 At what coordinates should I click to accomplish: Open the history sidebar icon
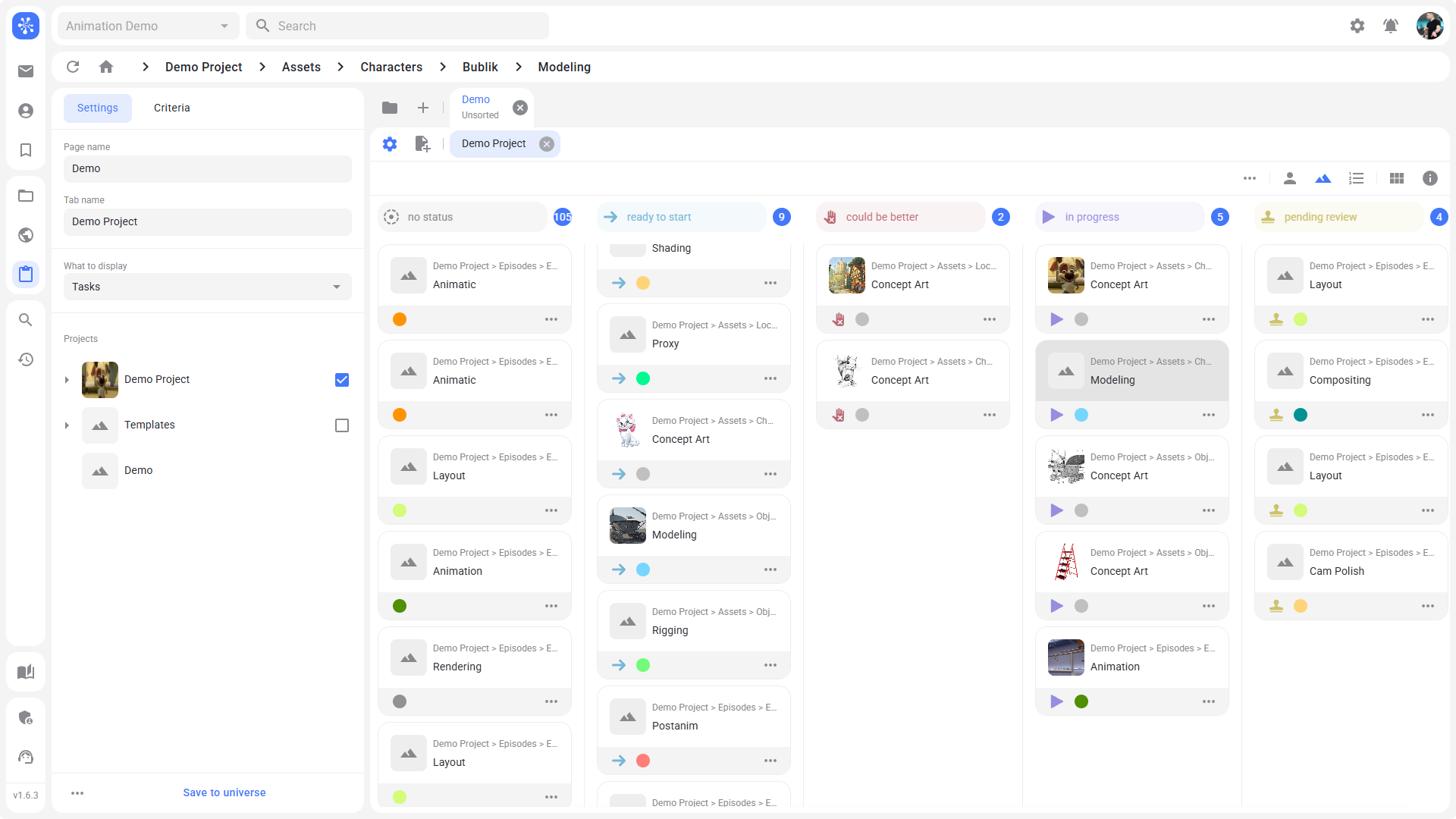coord(26,359)
